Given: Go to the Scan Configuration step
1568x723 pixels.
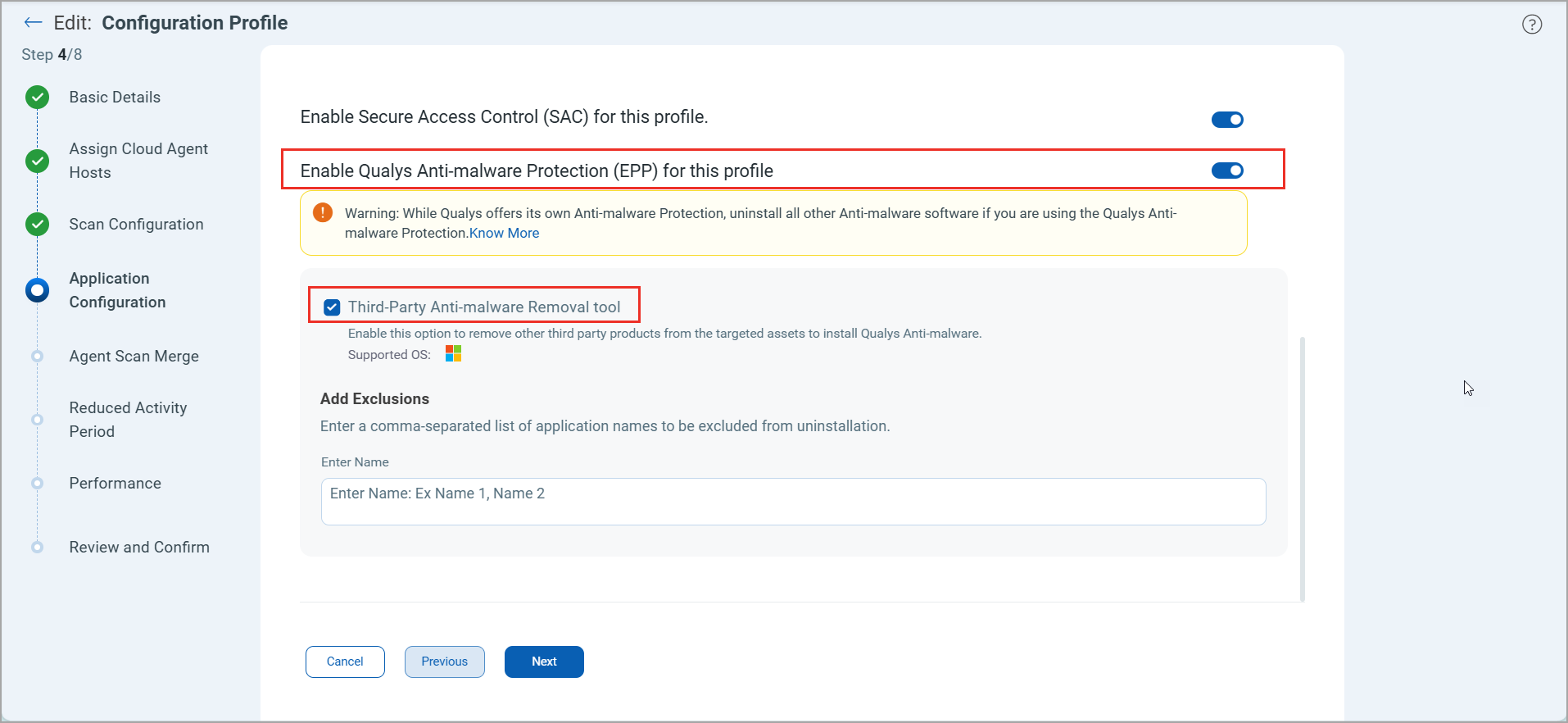Looking at the screenshot, I should pyautogui.click(x=136, y=225).
